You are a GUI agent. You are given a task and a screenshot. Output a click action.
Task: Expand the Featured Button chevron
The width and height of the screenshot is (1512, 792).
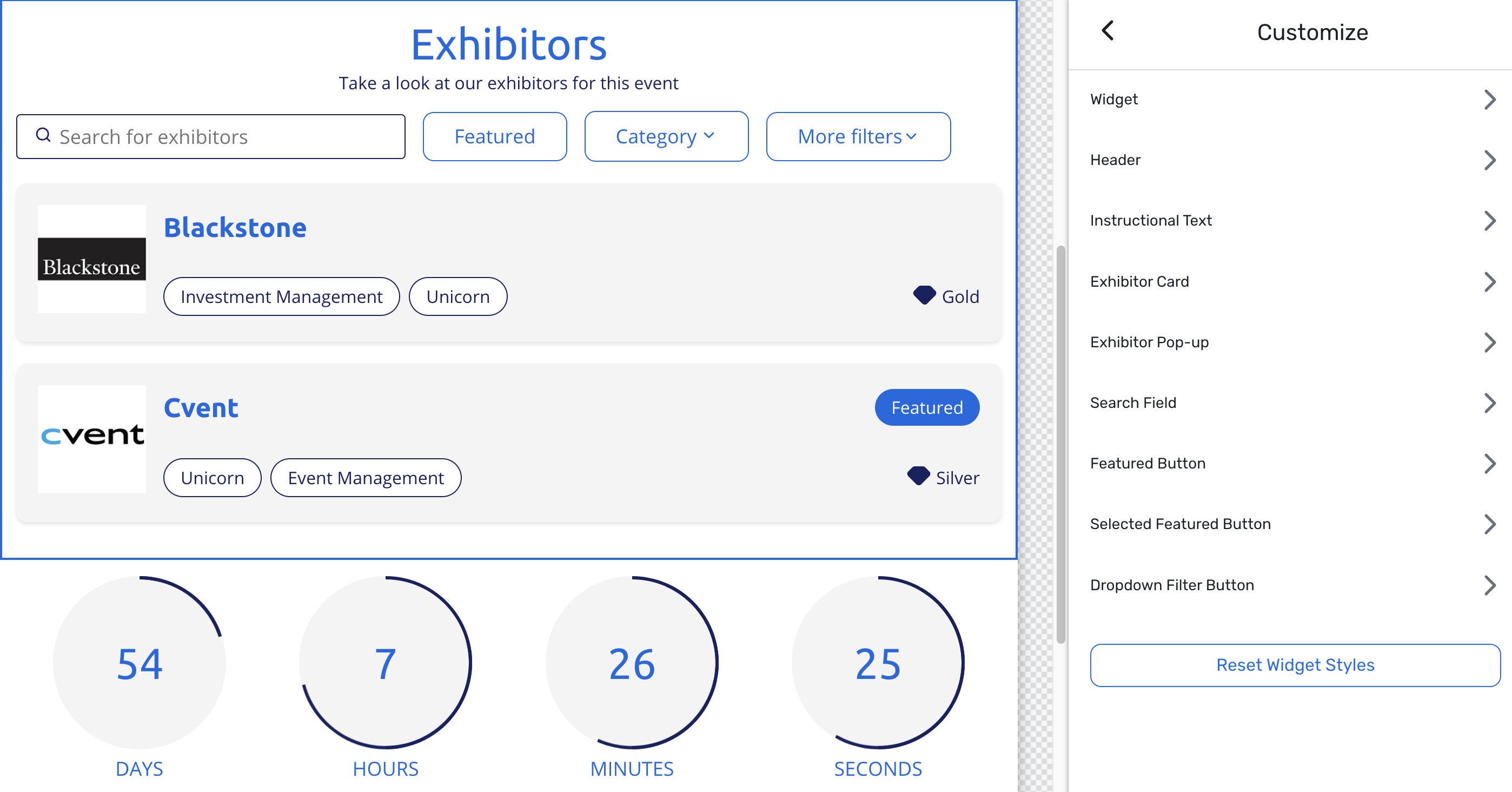click(1489, 464)
